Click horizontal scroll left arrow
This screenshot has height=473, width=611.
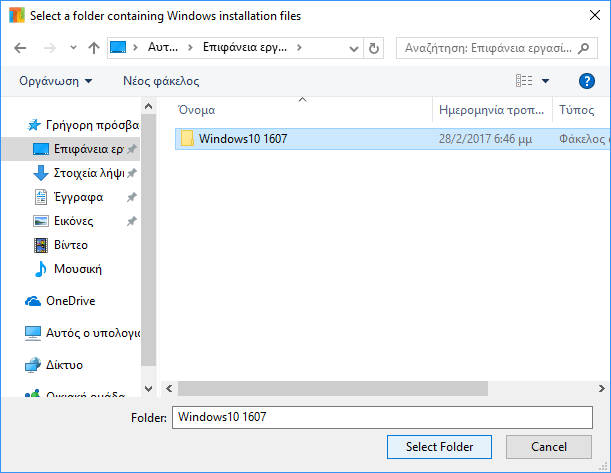click(x=169, y=388)
